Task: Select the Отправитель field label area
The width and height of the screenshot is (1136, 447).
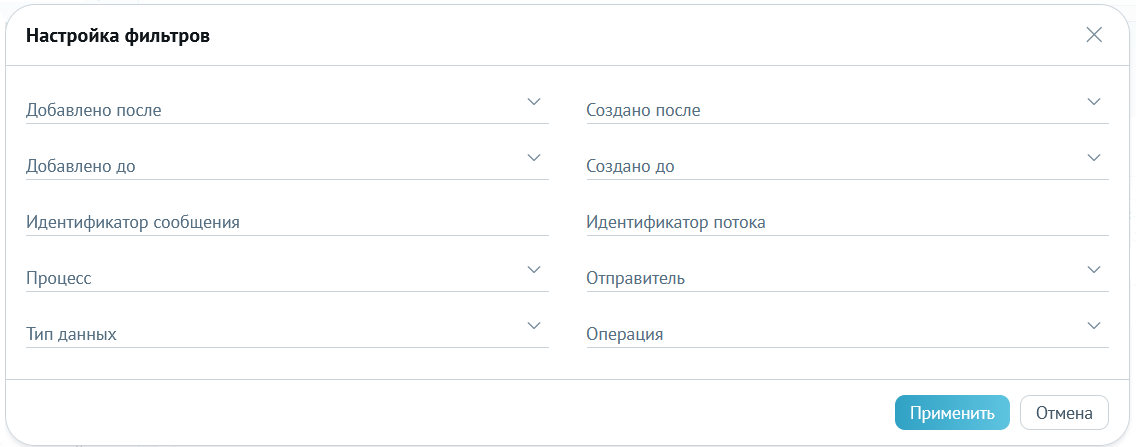Action: [635, 278]
